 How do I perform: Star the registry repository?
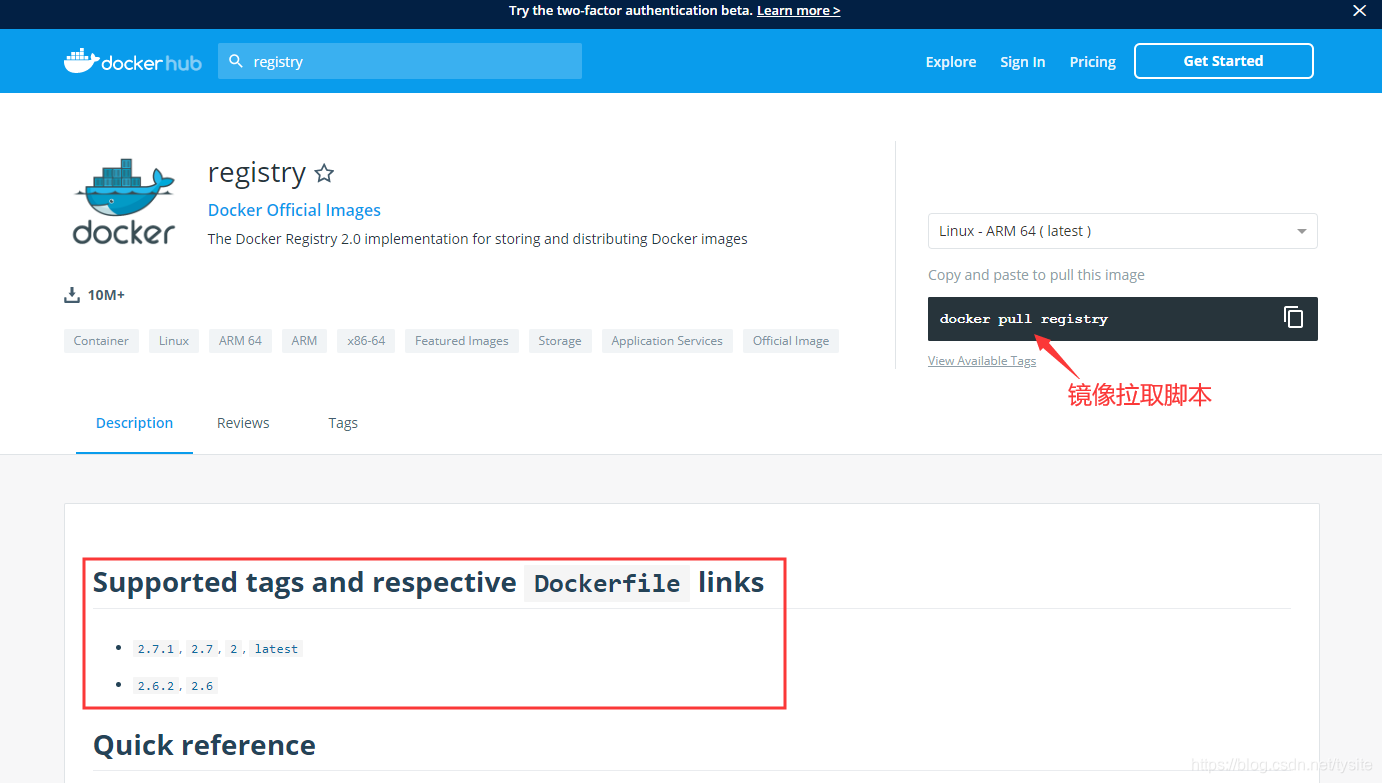click(x=324, y=173)
